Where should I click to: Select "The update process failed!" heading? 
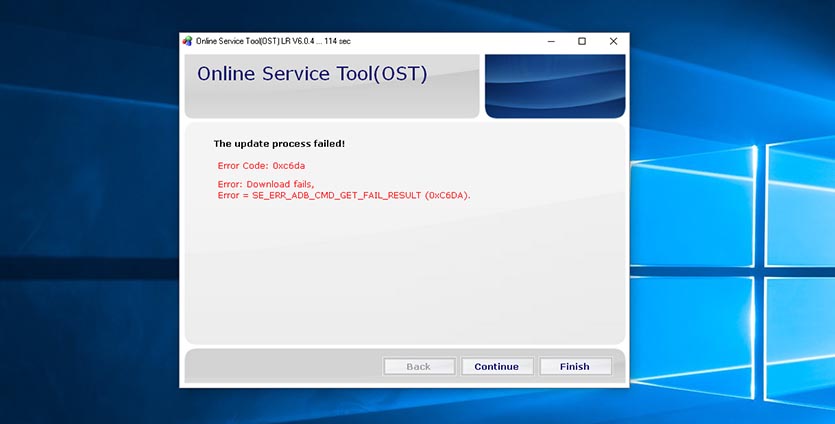tap(279, 144)
